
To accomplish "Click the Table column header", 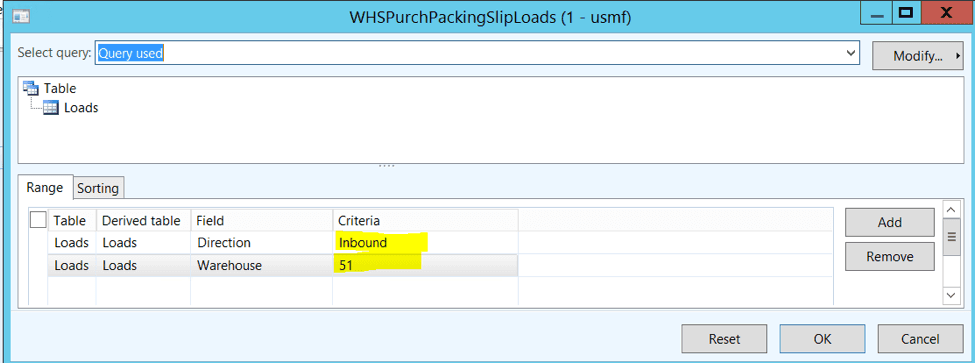I will coord(72,220).
